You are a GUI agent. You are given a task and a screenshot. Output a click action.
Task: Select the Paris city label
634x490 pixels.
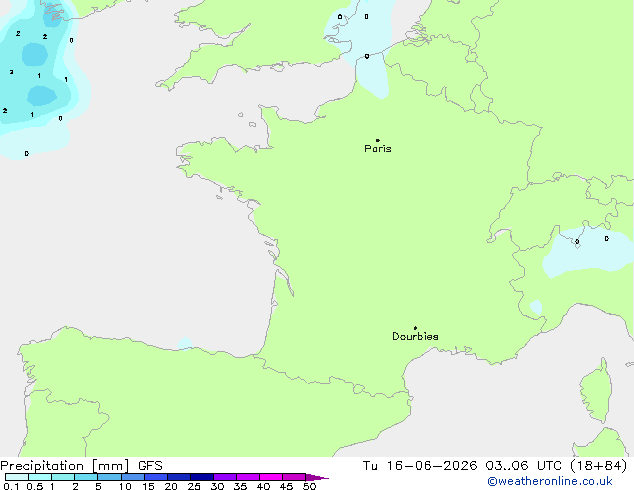378,149
